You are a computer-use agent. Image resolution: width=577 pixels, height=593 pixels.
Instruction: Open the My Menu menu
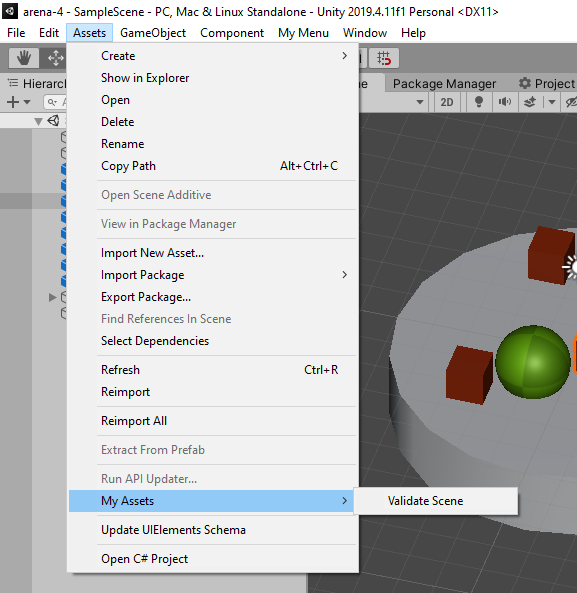[303, 33]
